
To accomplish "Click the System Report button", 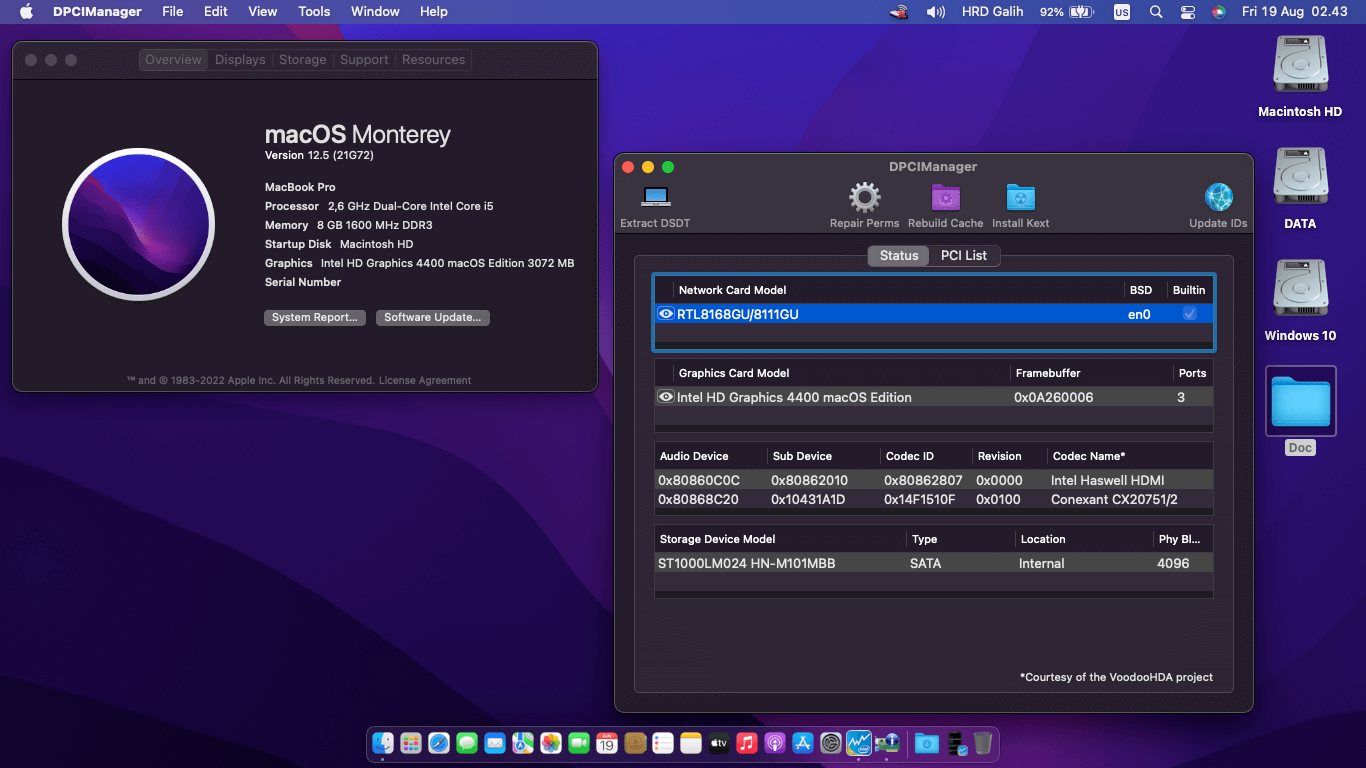I will click(x=315, y=317).
